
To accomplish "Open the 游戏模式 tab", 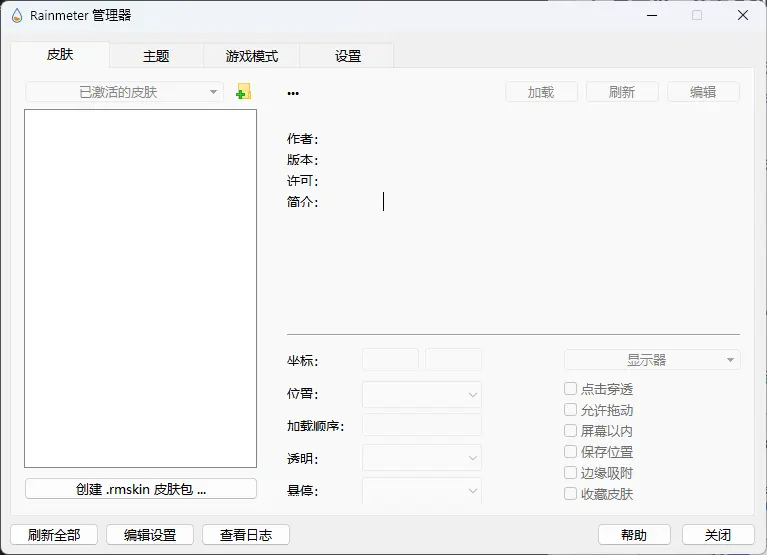I will pyautogui.click(x=251, y=56).
